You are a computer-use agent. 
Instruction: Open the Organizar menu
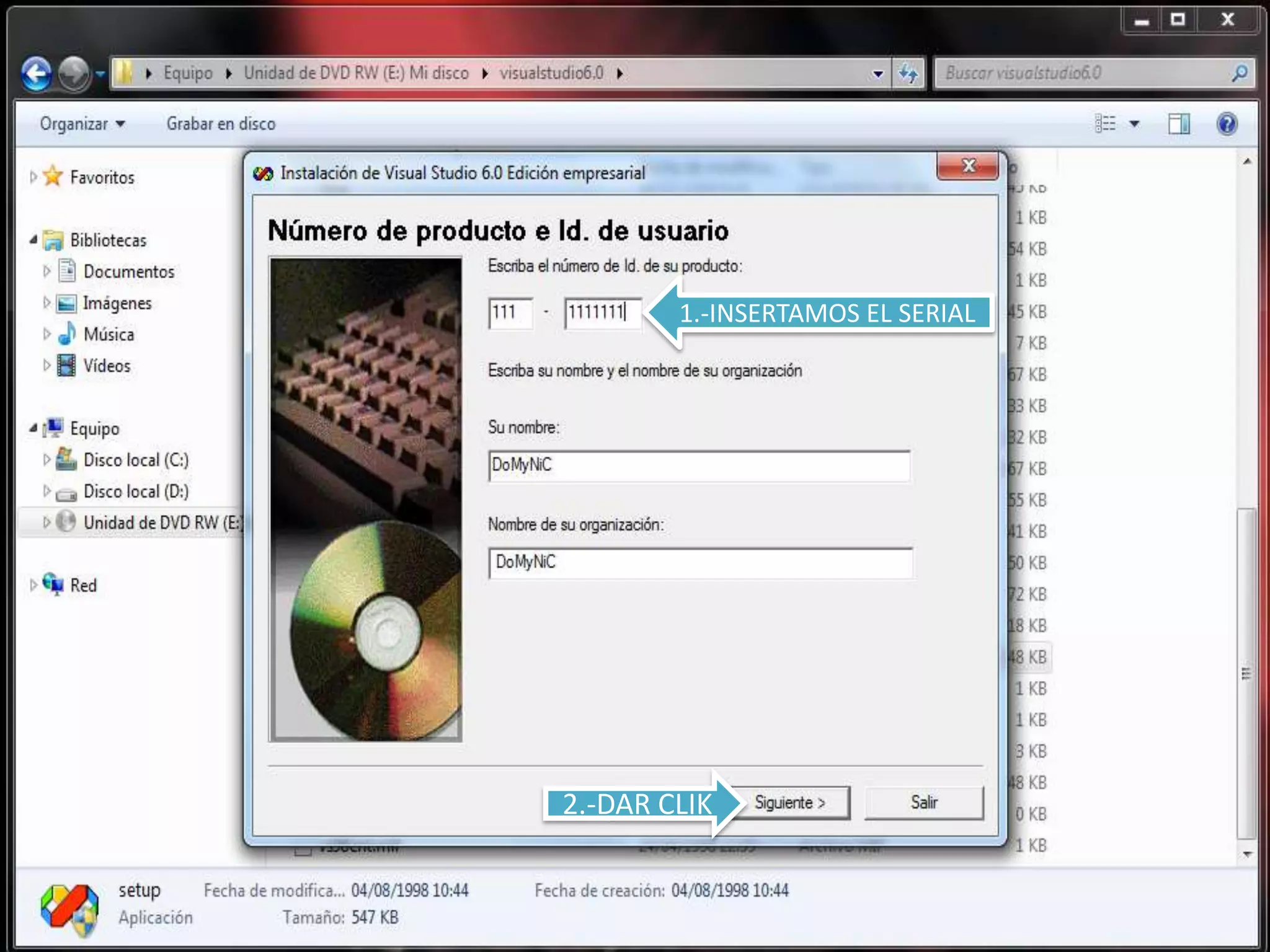click(x=82, y=124)
